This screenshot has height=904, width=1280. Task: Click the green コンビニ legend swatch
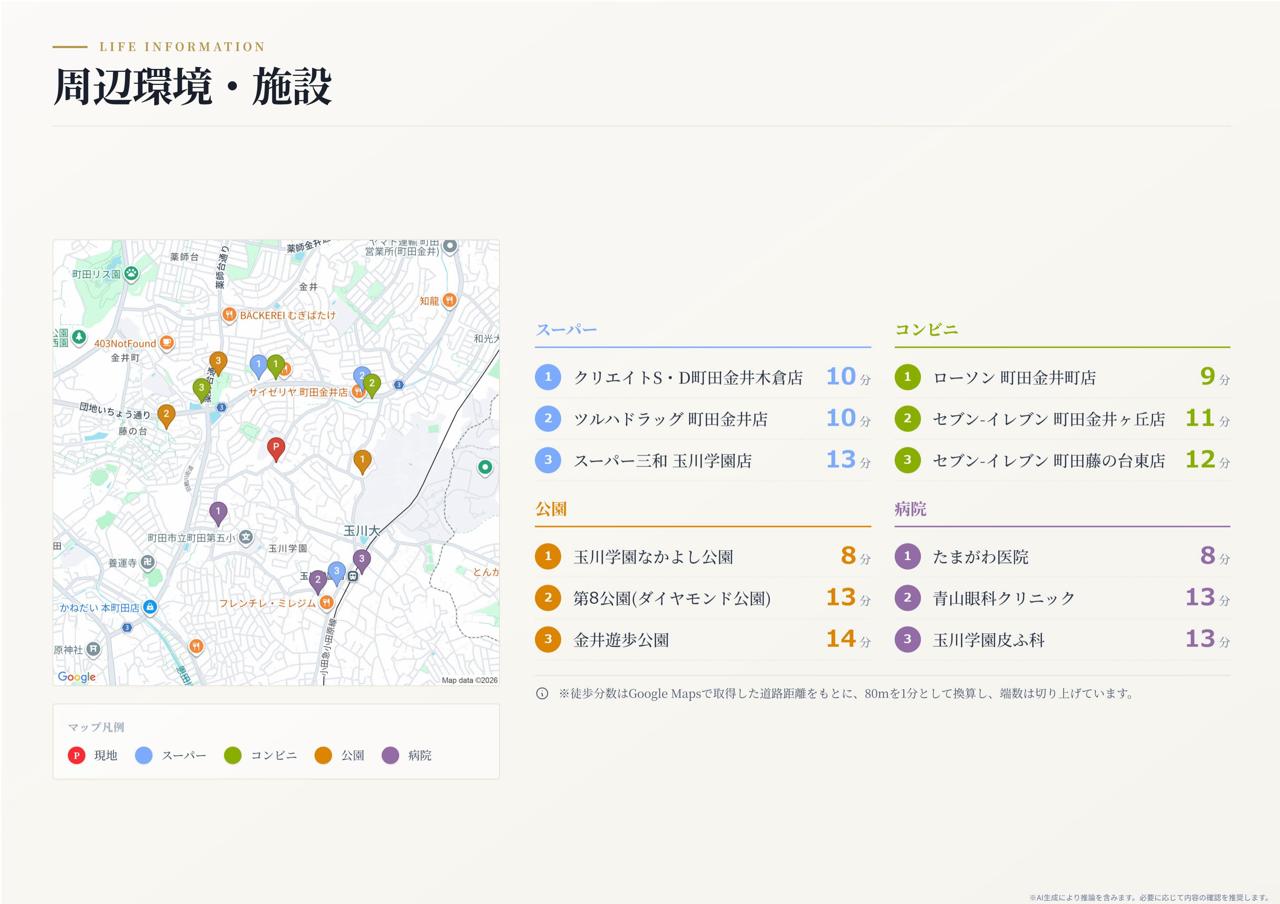233,755
